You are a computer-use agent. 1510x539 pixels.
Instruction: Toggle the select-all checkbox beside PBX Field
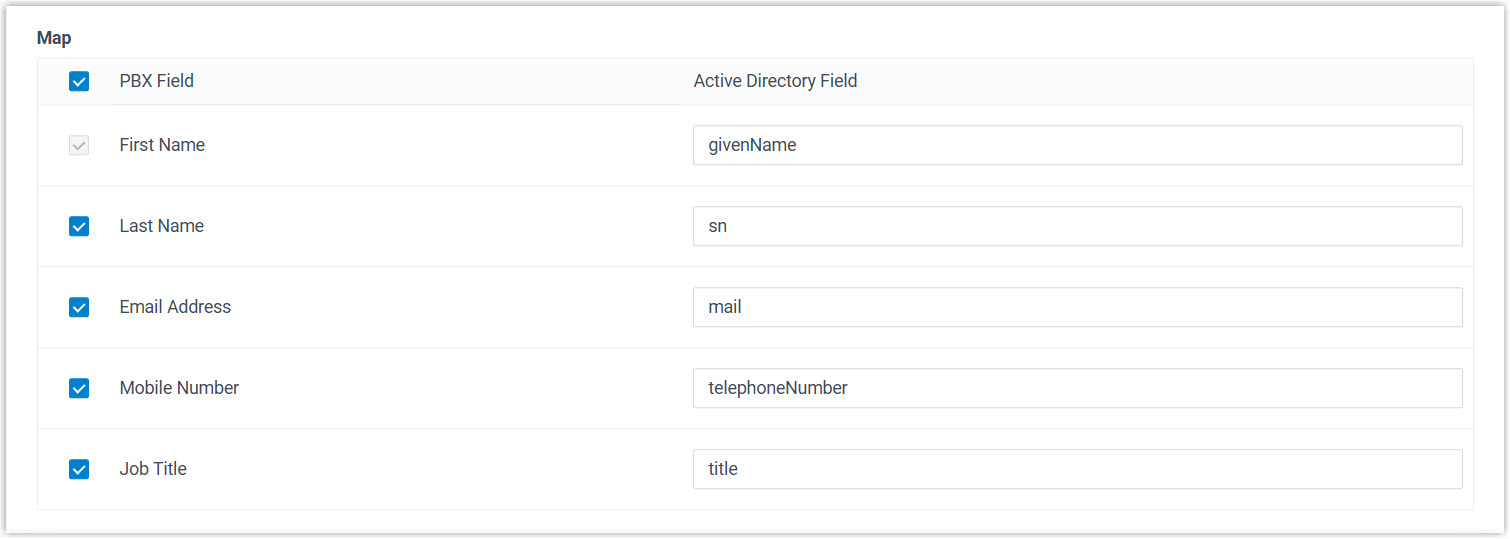pyautogui.click(x=79, y=81)
